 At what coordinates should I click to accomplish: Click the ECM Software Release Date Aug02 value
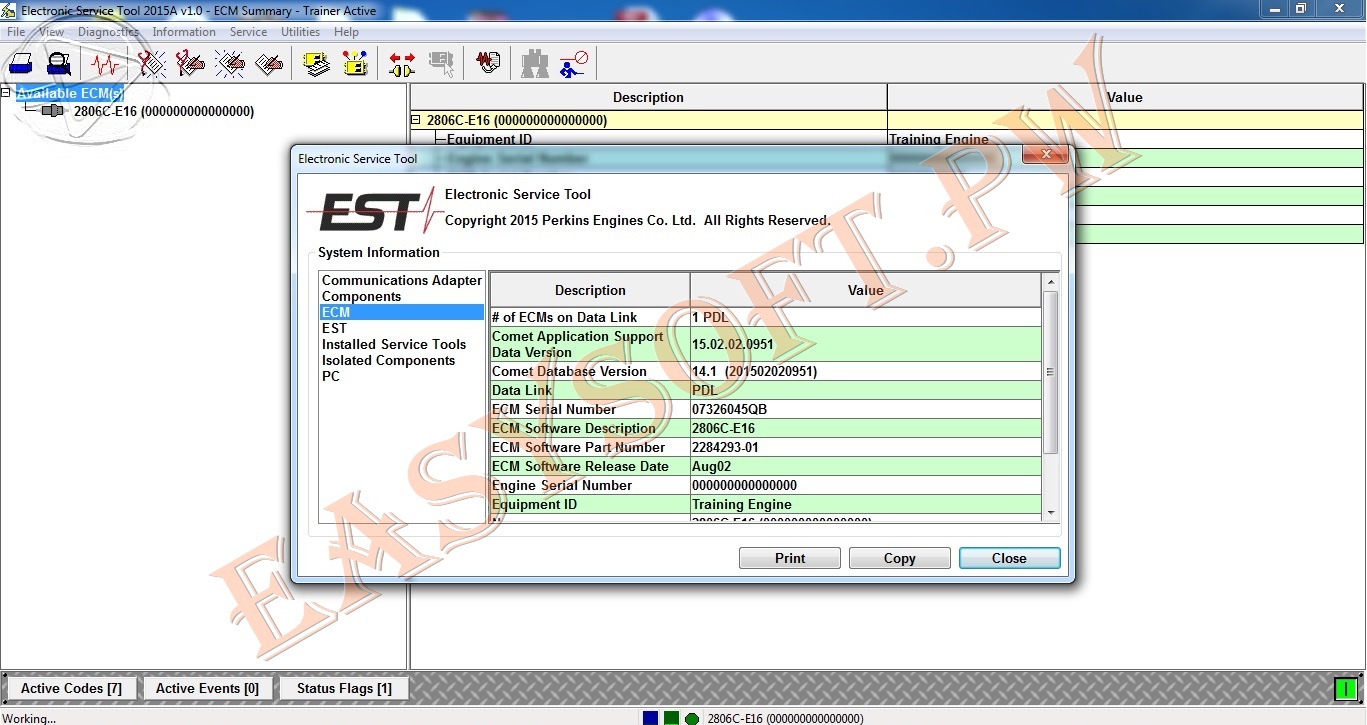tap(711, 466)
